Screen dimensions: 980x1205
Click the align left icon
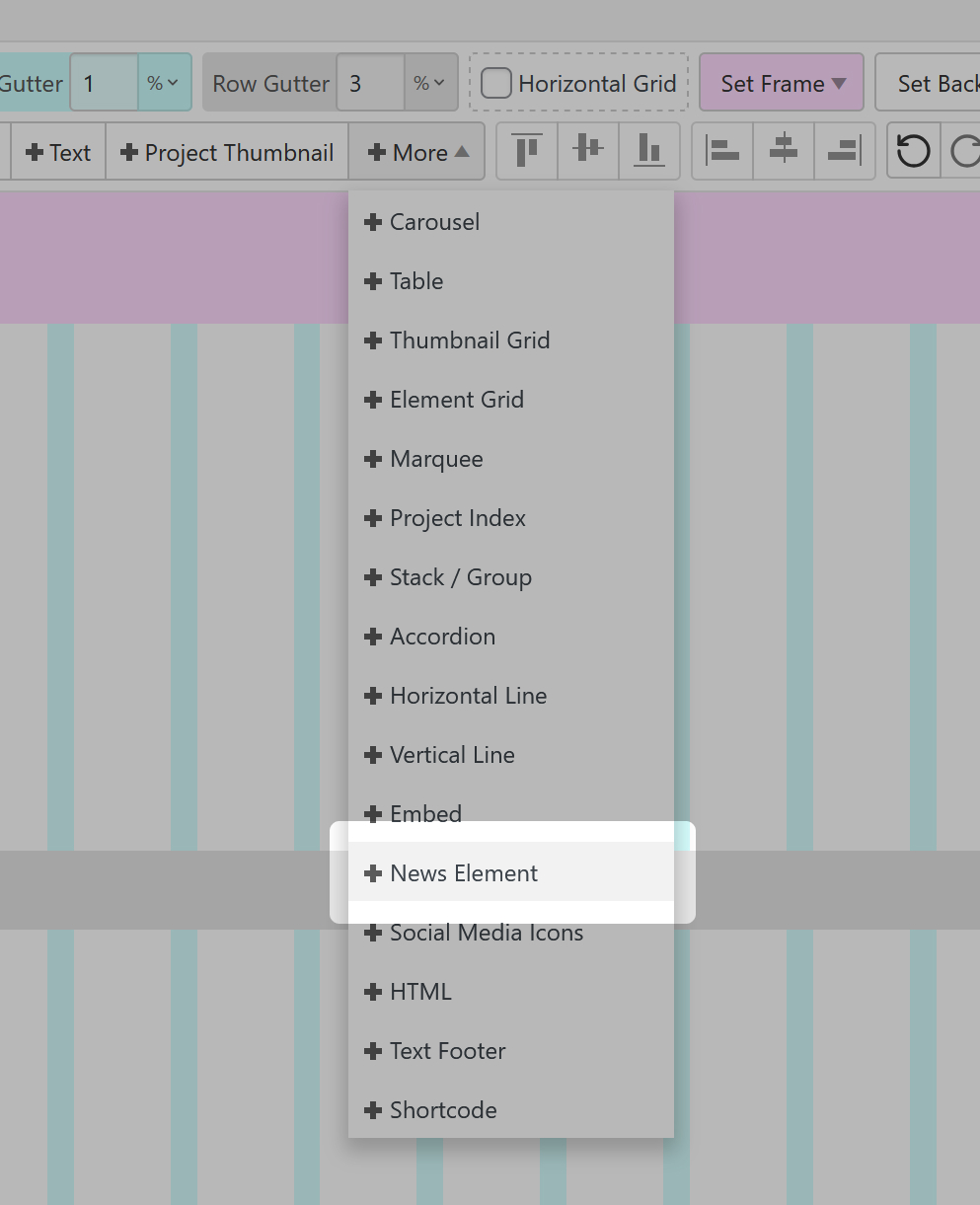pos(722,151)
